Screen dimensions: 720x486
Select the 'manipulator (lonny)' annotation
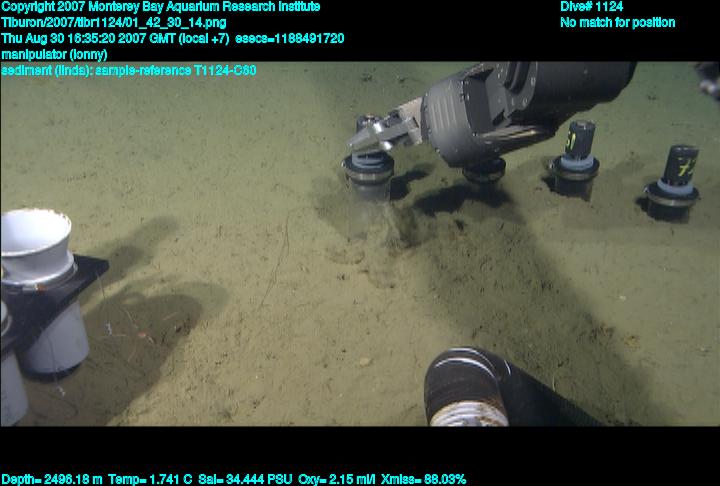pos(54,55)
